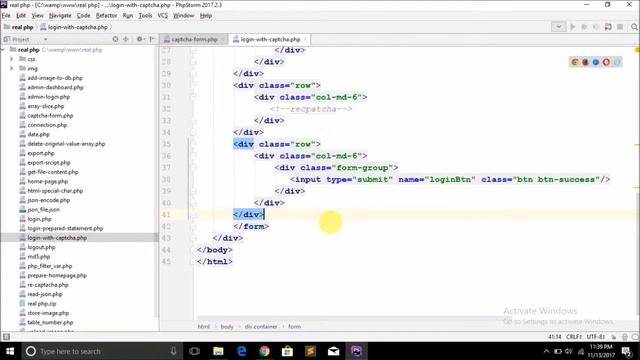Click line separator CRLF in status bar
Screen dimensions: 640x360
click(x=573, y=337)
